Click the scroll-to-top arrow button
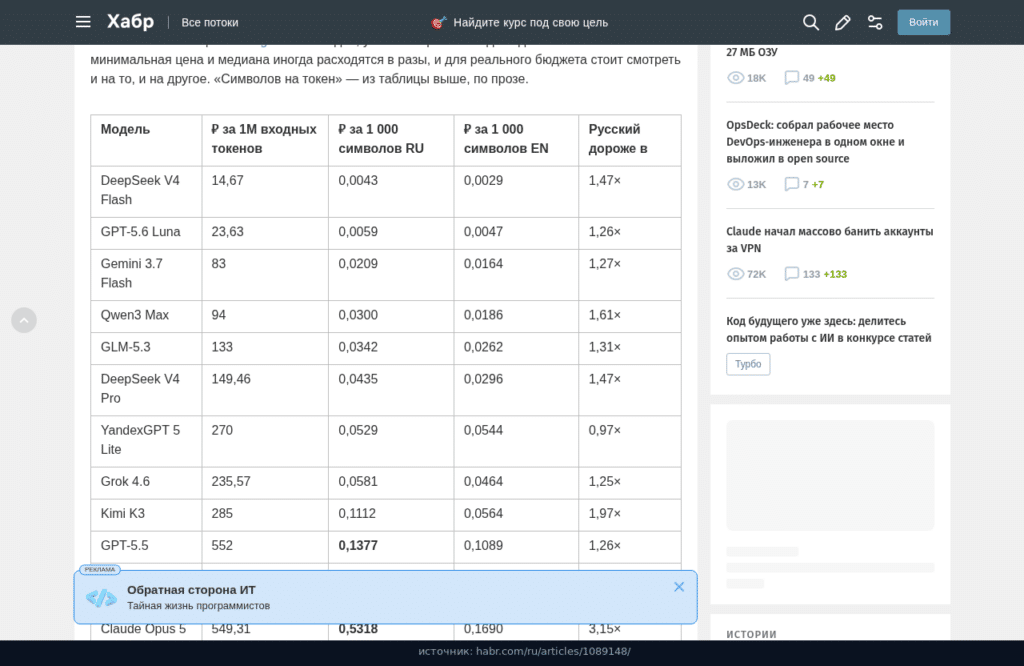This screenshot has height=666, width=1024. coord(24,320)
